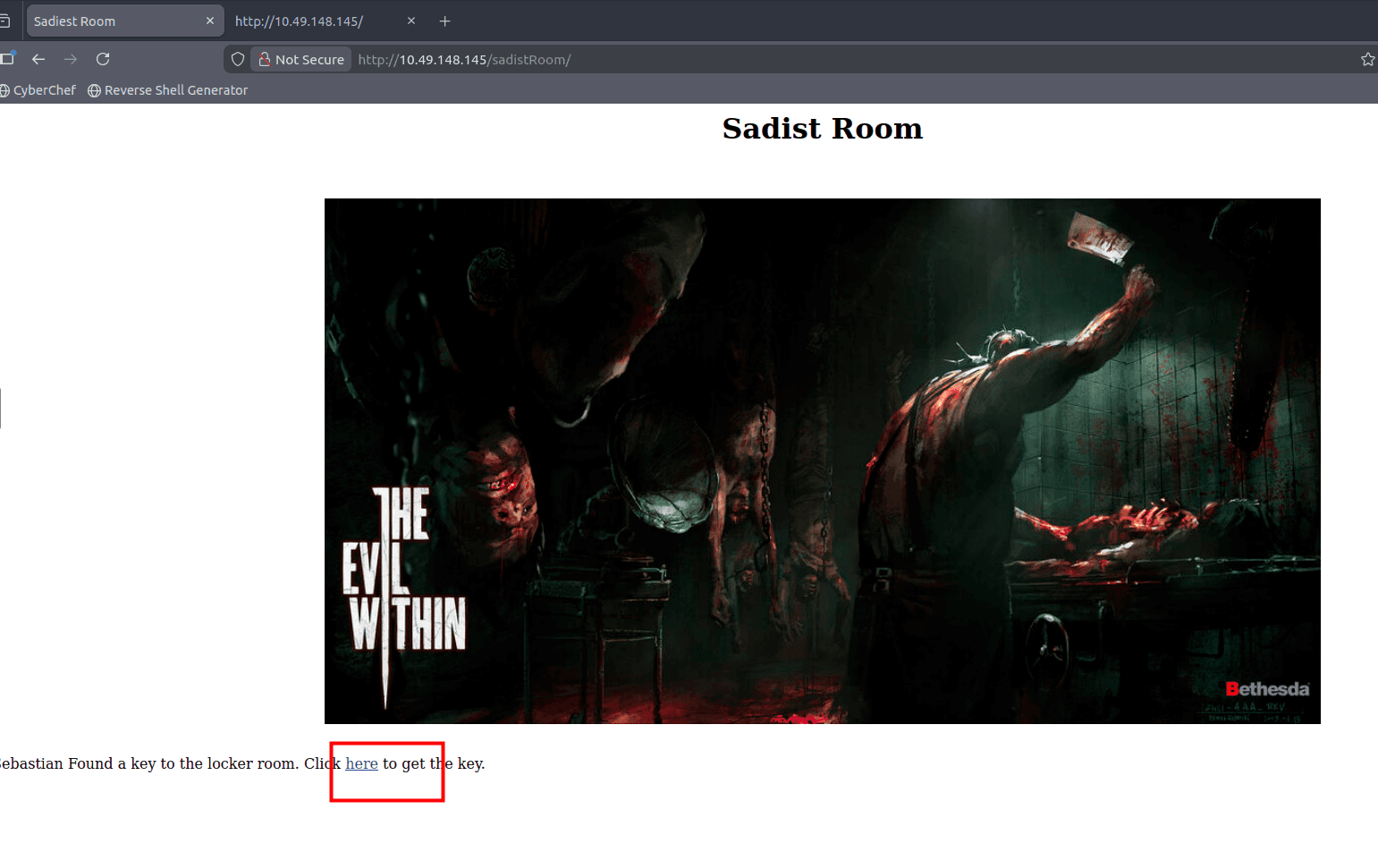Focus the URL address field
This screenshot has height=868, width=1378.
click(x=805, y=59)
